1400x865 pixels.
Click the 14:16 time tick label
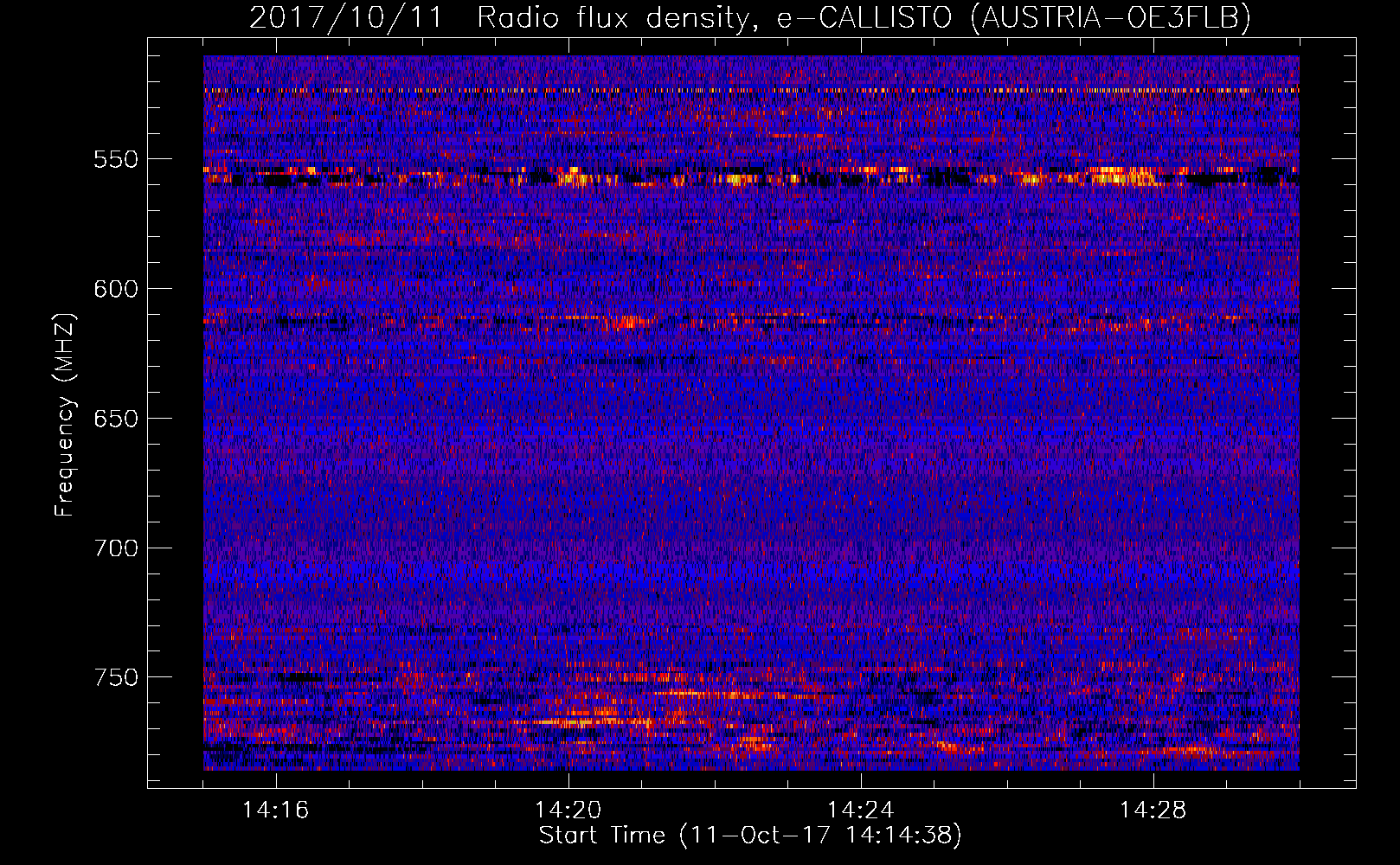[275, 811]
